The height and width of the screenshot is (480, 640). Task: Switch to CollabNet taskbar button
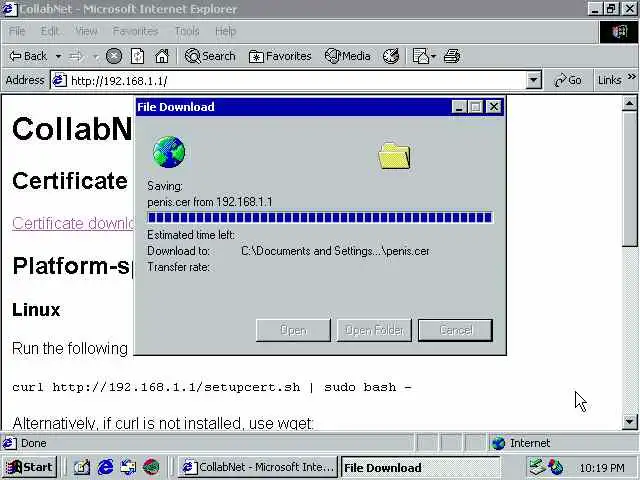(258, 467)
